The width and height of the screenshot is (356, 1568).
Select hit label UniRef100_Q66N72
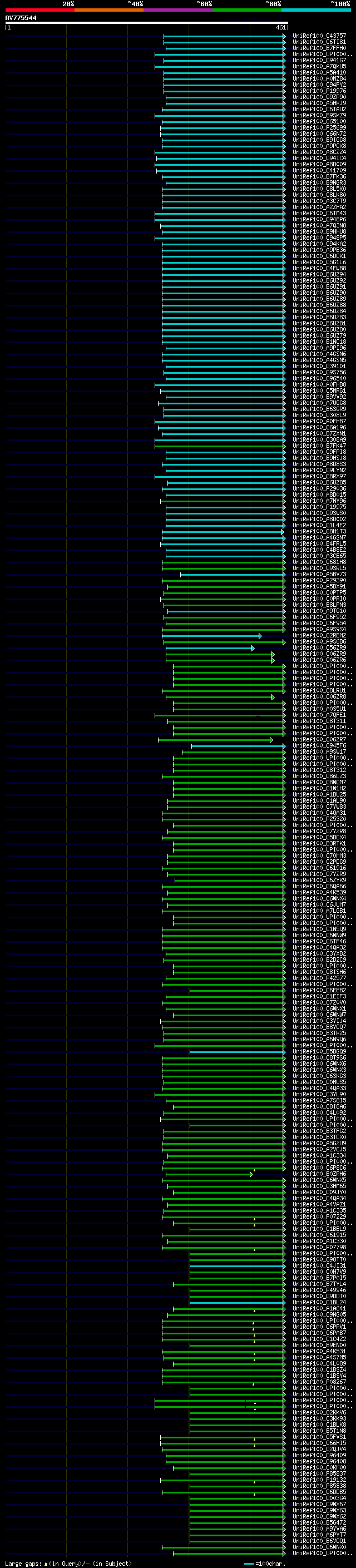319,134
